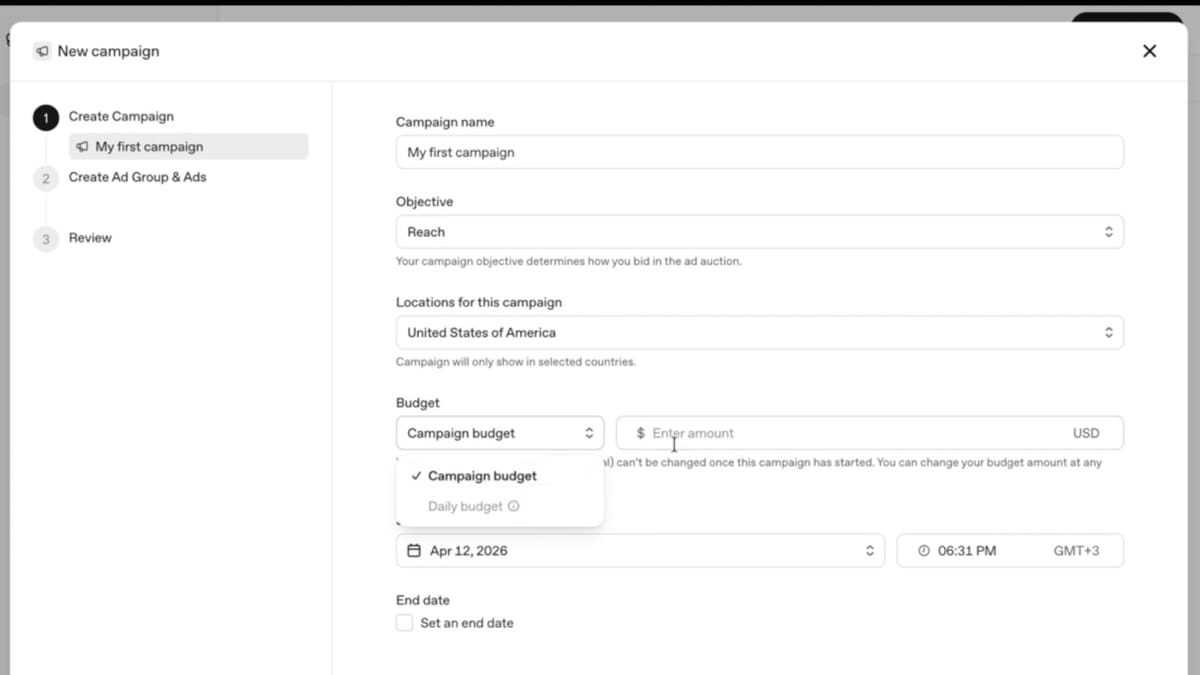The height and width of the screenshot is (675, 1200).
Task: Expand the budget type dropdown
Action: point(590,432)
